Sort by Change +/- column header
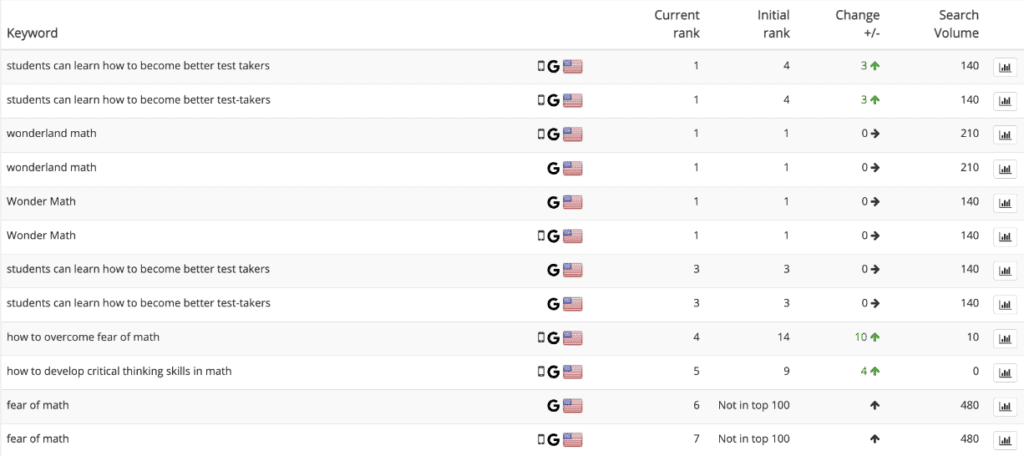The height and width of the screenshot is (456, 1024). coord(857,24)
